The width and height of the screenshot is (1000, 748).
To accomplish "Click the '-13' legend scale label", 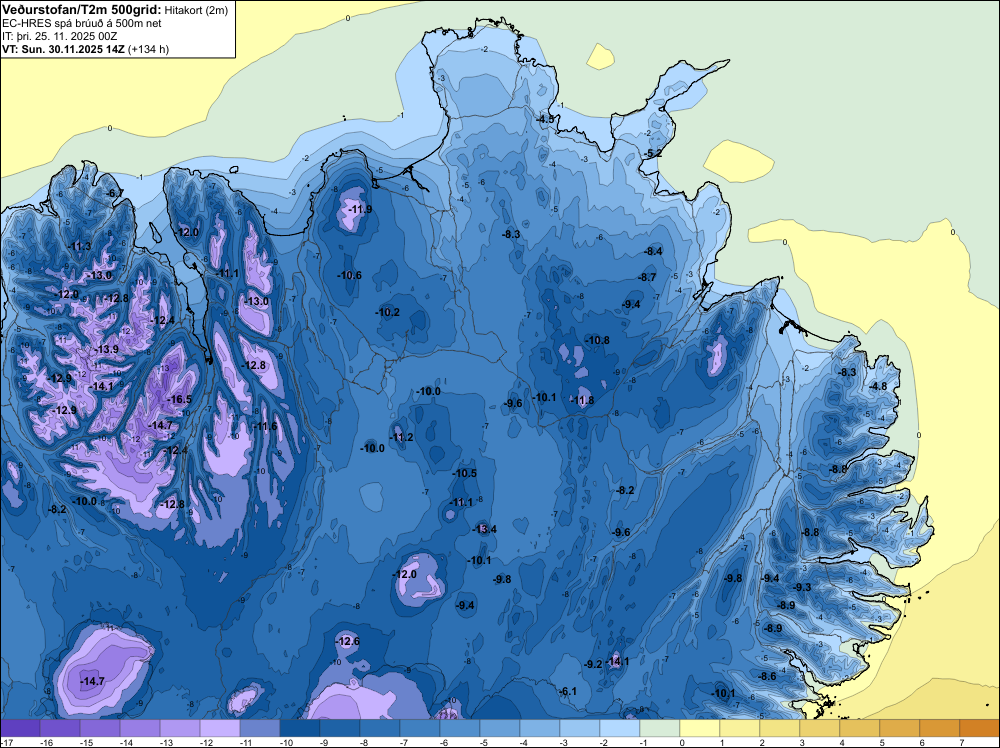I will [166, 742].
